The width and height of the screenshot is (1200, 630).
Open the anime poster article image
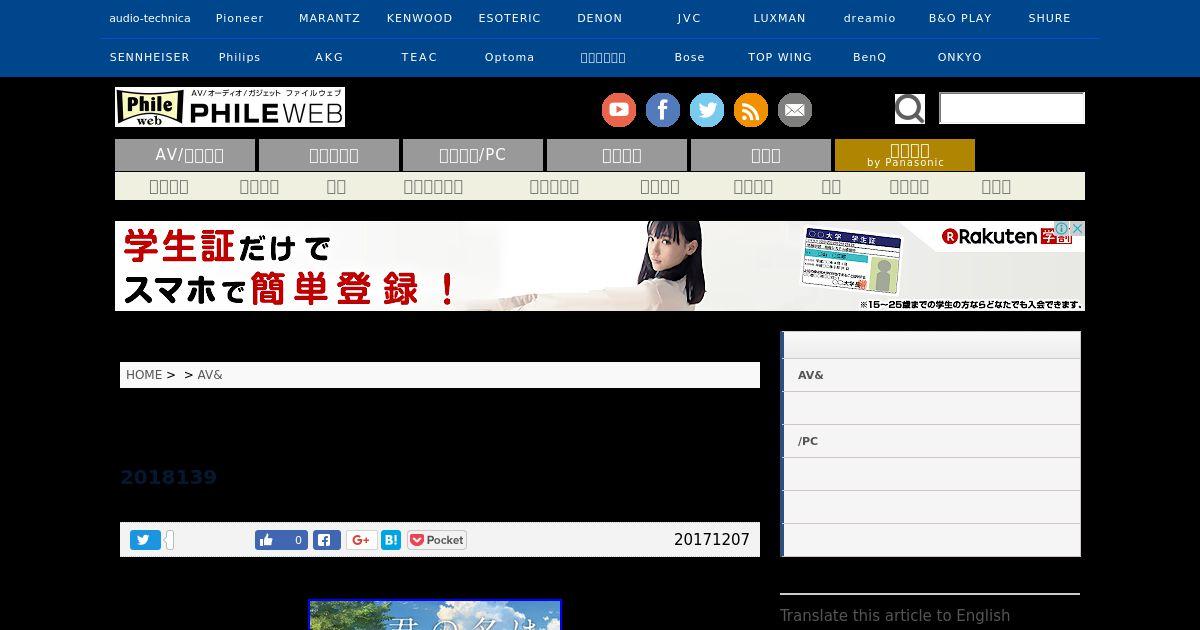pyautogui.click(x=435, y=615)
